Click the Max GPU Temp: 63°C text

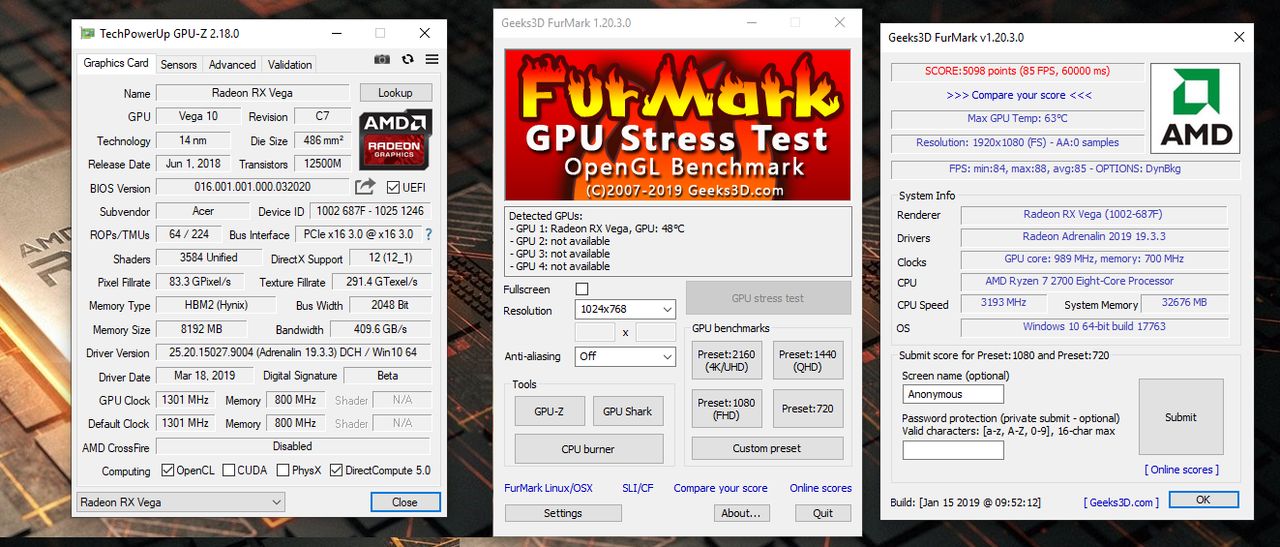[1017, 118]
